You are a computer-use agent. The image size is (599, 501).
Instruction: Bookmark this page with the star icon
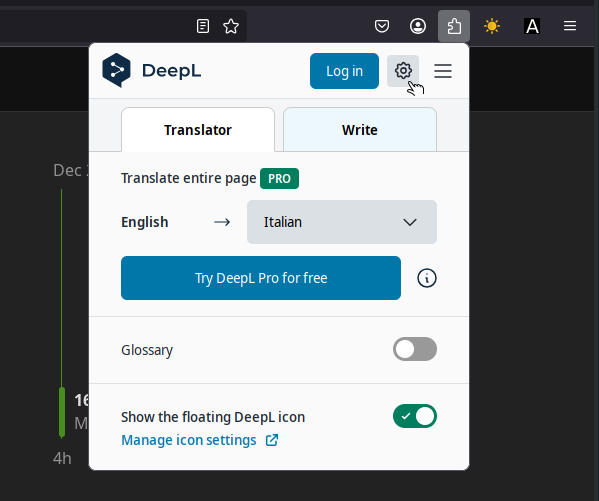coord(231,26)
